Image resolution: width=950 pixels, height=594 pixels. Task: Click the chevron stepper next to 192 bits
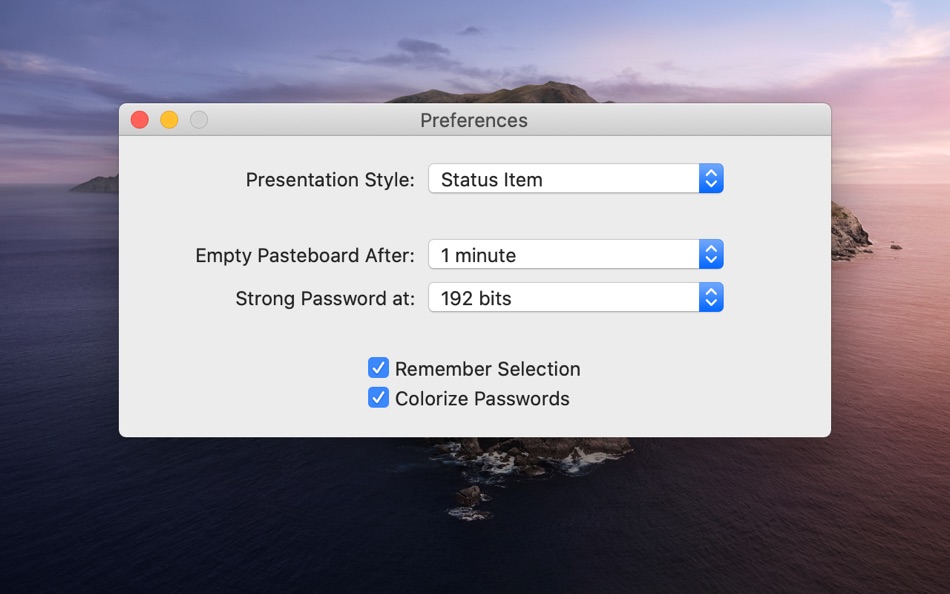711,297
